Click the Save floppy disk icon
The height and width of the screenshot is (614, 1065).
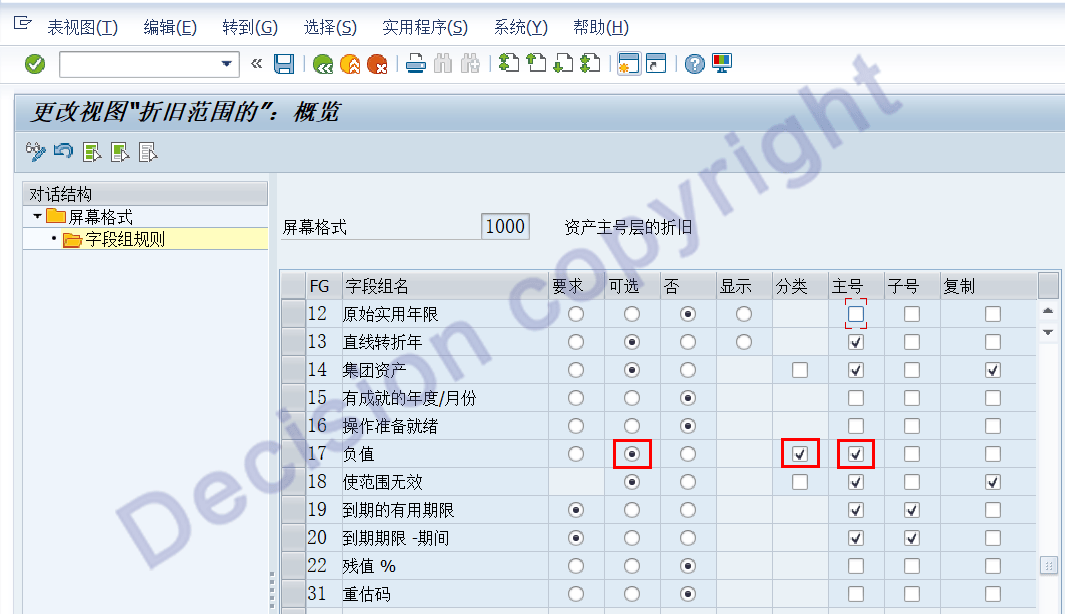coord(284,65)
